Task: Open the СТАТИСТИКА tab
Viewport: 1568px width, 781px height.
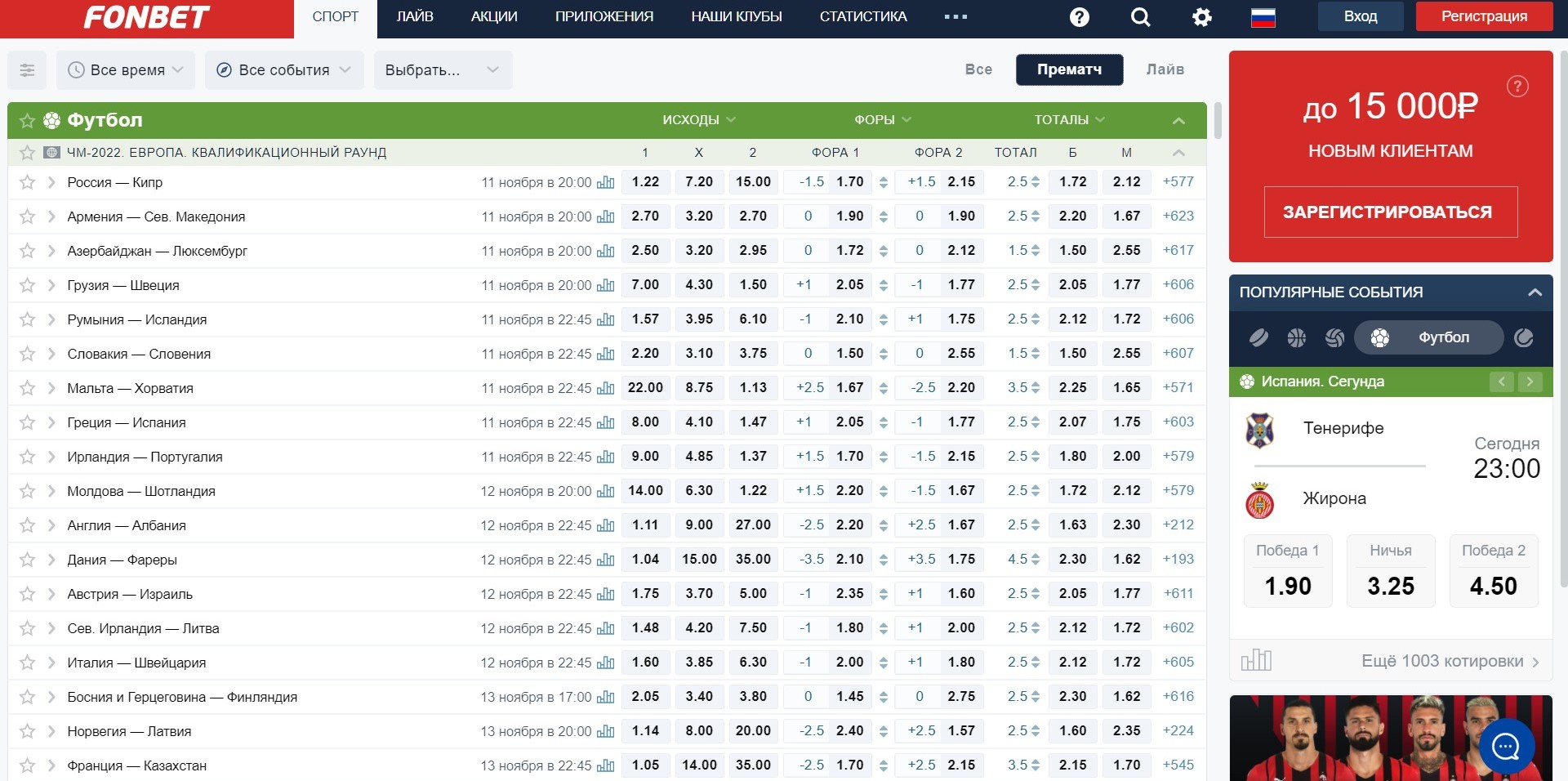Action: (863, 17)
